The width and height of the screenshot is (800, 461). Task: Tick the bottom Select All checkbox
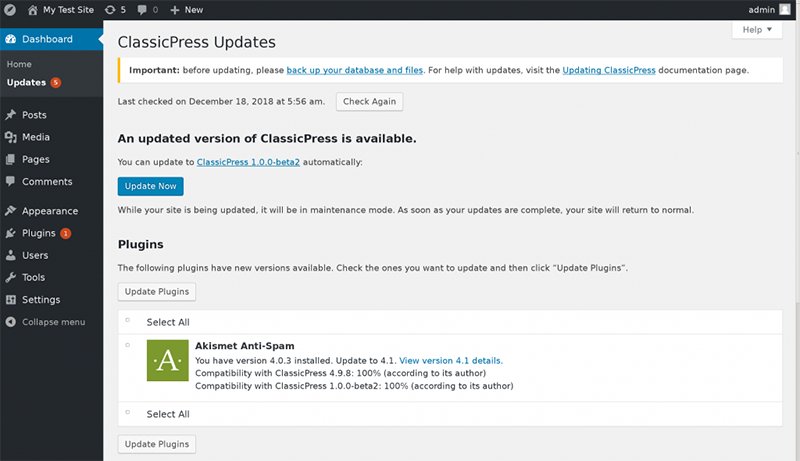click(x=128, y=412)
